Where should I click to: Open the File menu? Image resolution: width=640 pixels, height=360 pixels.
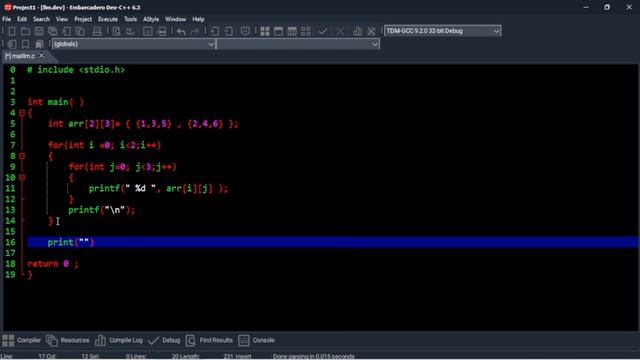pyautogui.click(x=7, y=19)
